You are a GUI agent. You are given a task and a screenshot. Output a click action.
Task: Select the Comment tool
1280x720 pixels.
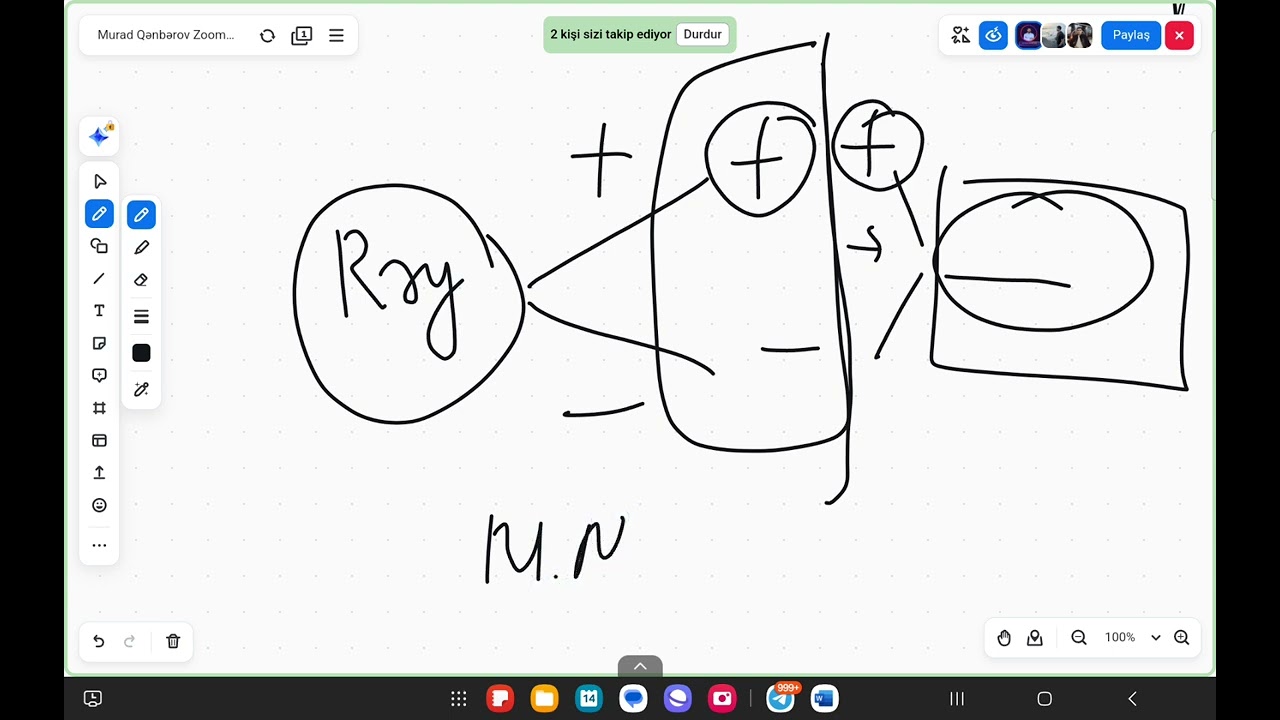coord(99,376)
